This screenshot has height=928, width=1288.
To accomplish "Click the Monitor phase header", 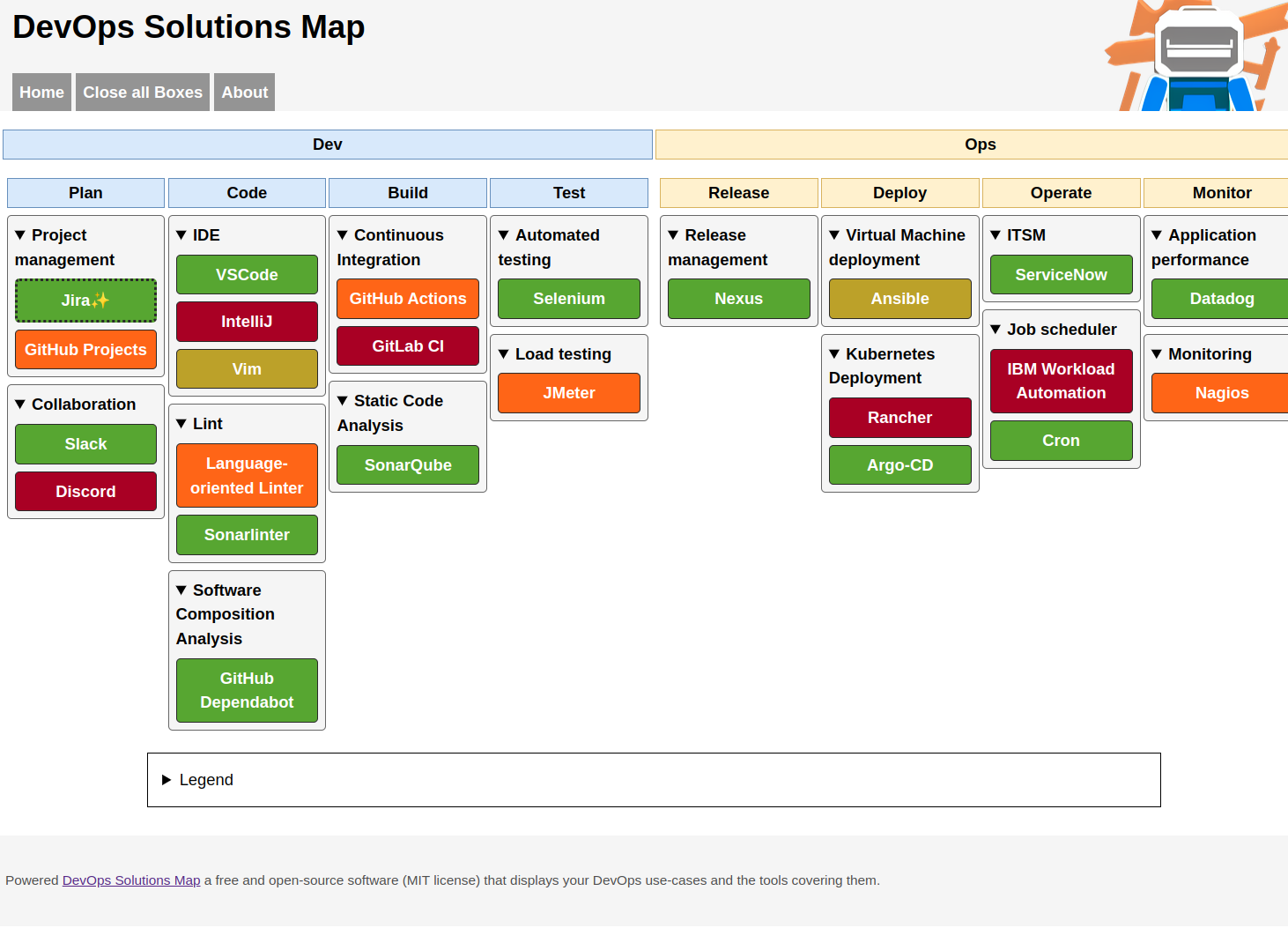I will click(x=1217, y=193).
